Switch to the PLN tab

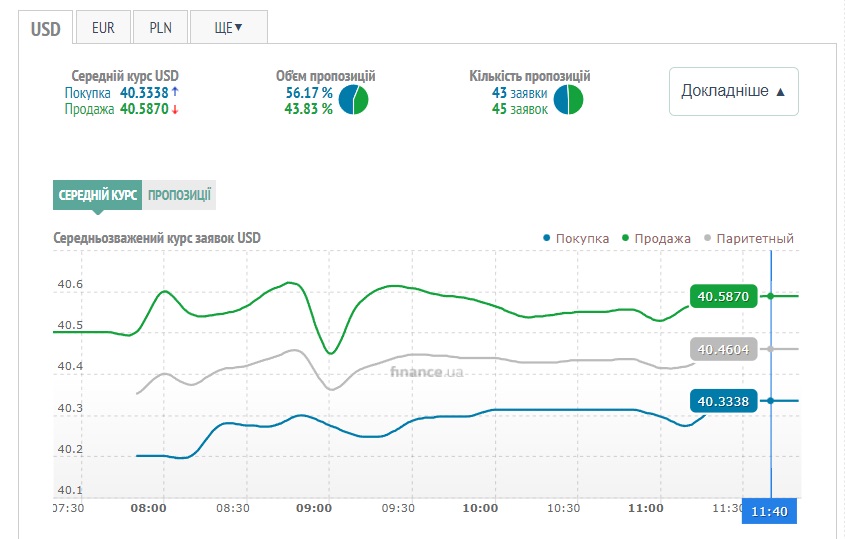(160, 28)
